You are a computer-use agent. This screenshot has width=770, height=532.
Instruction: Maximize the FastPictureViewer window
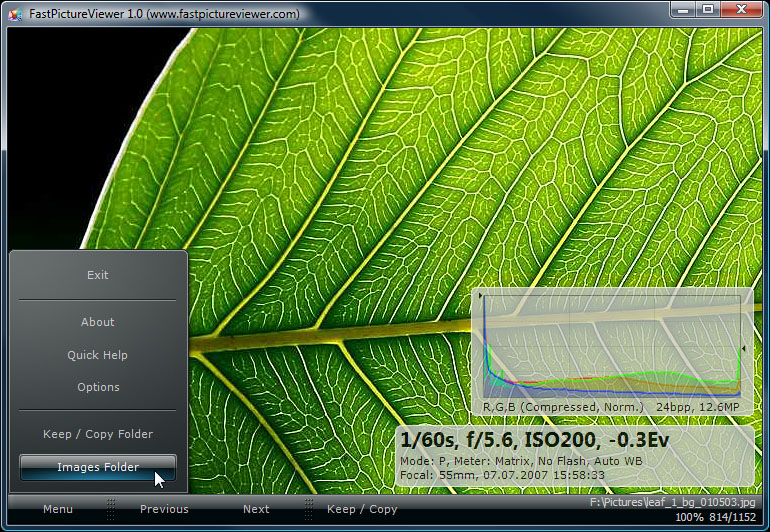[x=708, y=9]
